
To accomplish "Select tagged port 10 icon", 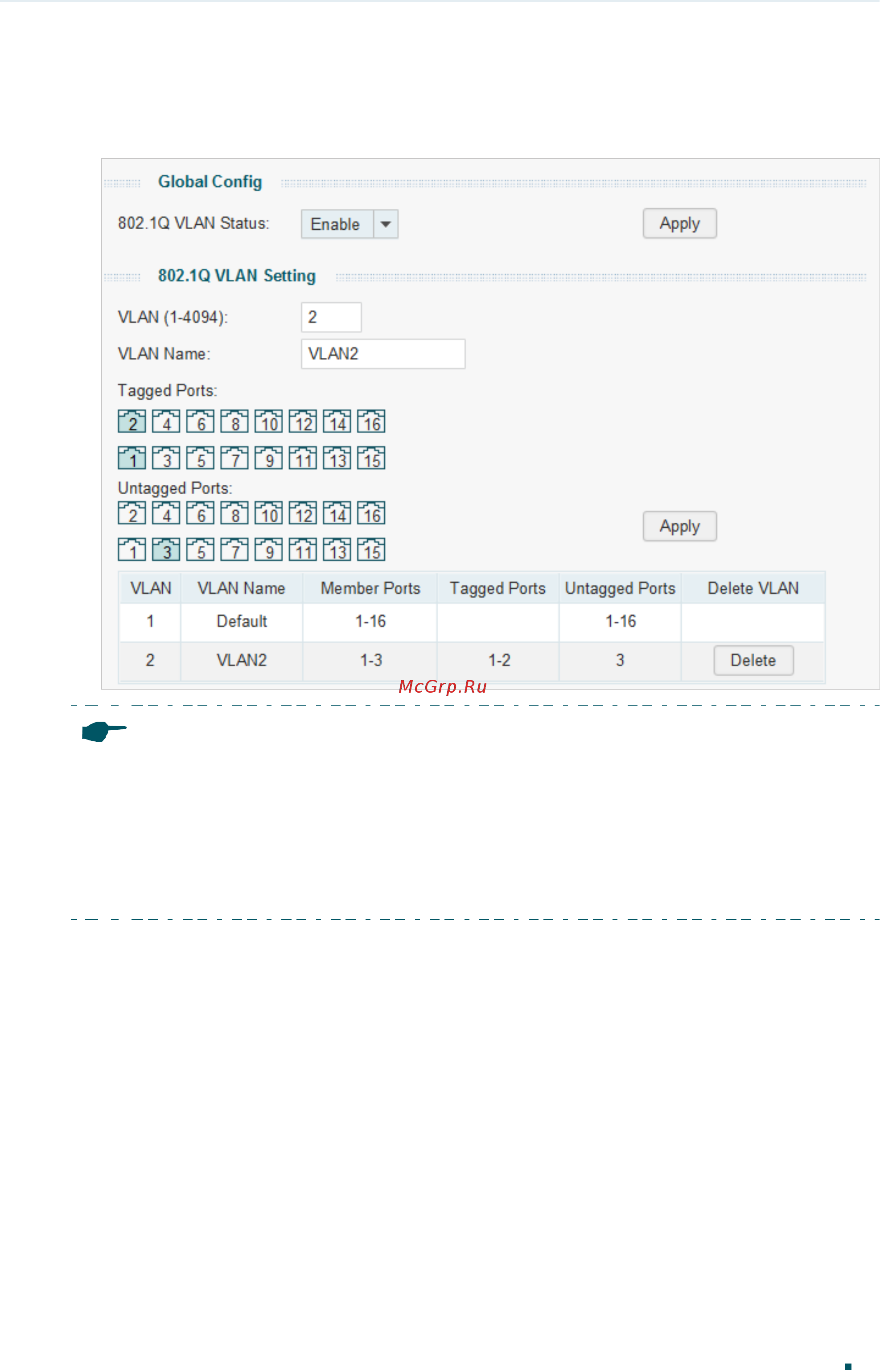I will tap(269, 422).
